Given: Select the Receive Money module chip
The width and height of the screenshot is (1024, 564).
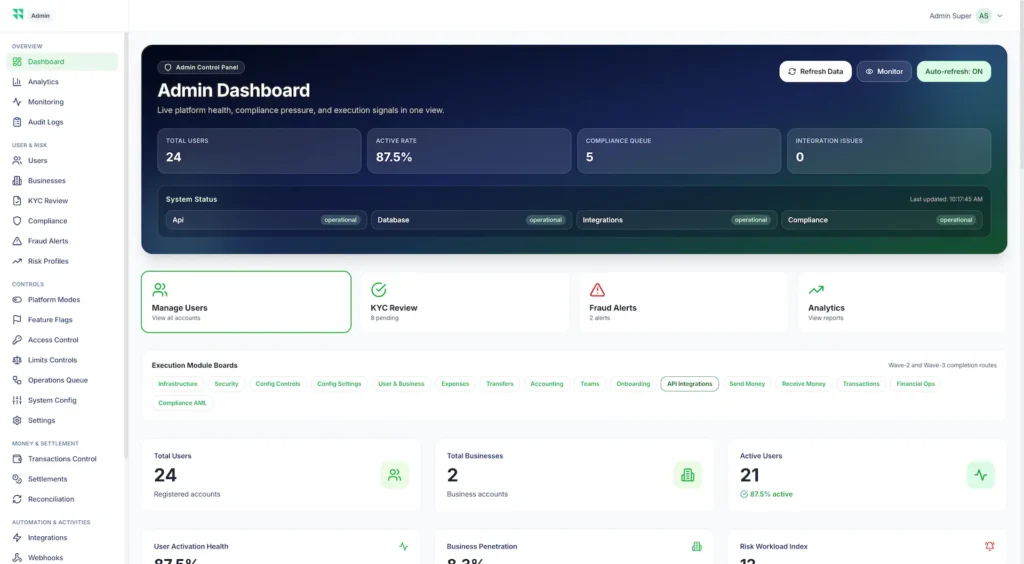Looking at the screenshot, I should pyautogui.click(x=804, y=384).
